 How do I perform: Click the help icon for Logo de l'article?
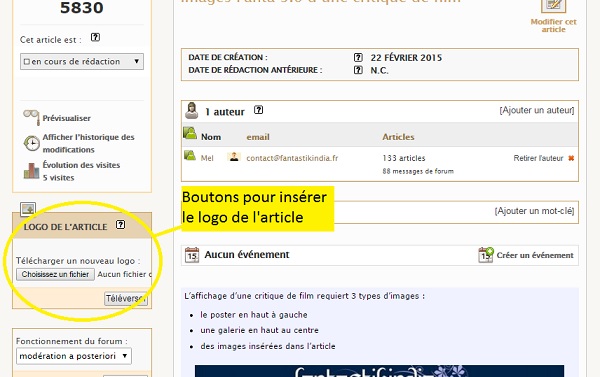click(x=121, y=225)
